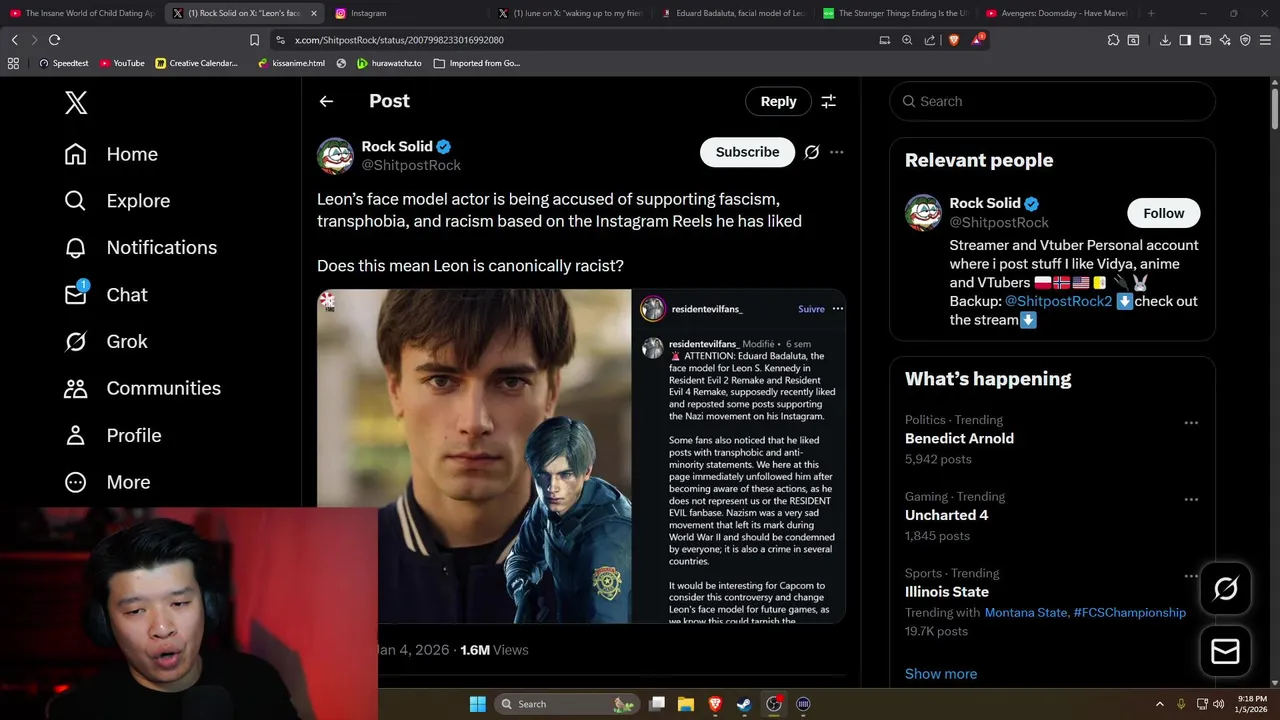Open Chat in the sidebar
Viewport: 1280px width, 720px height.
tap(105, 295)
